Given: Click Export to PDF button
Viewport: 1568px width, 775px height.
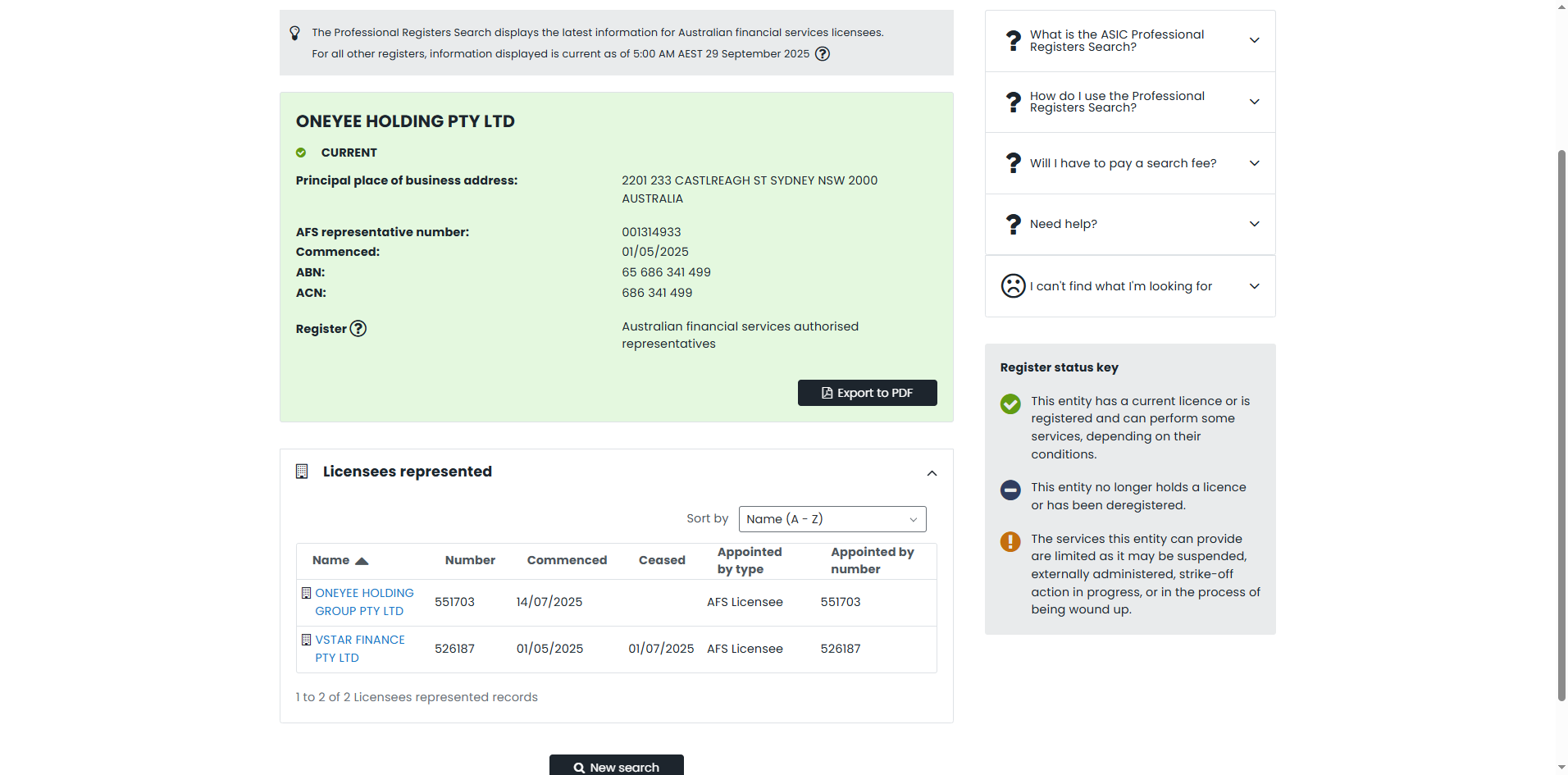Looking at the screenshot, I should click(x=867, y=393).
